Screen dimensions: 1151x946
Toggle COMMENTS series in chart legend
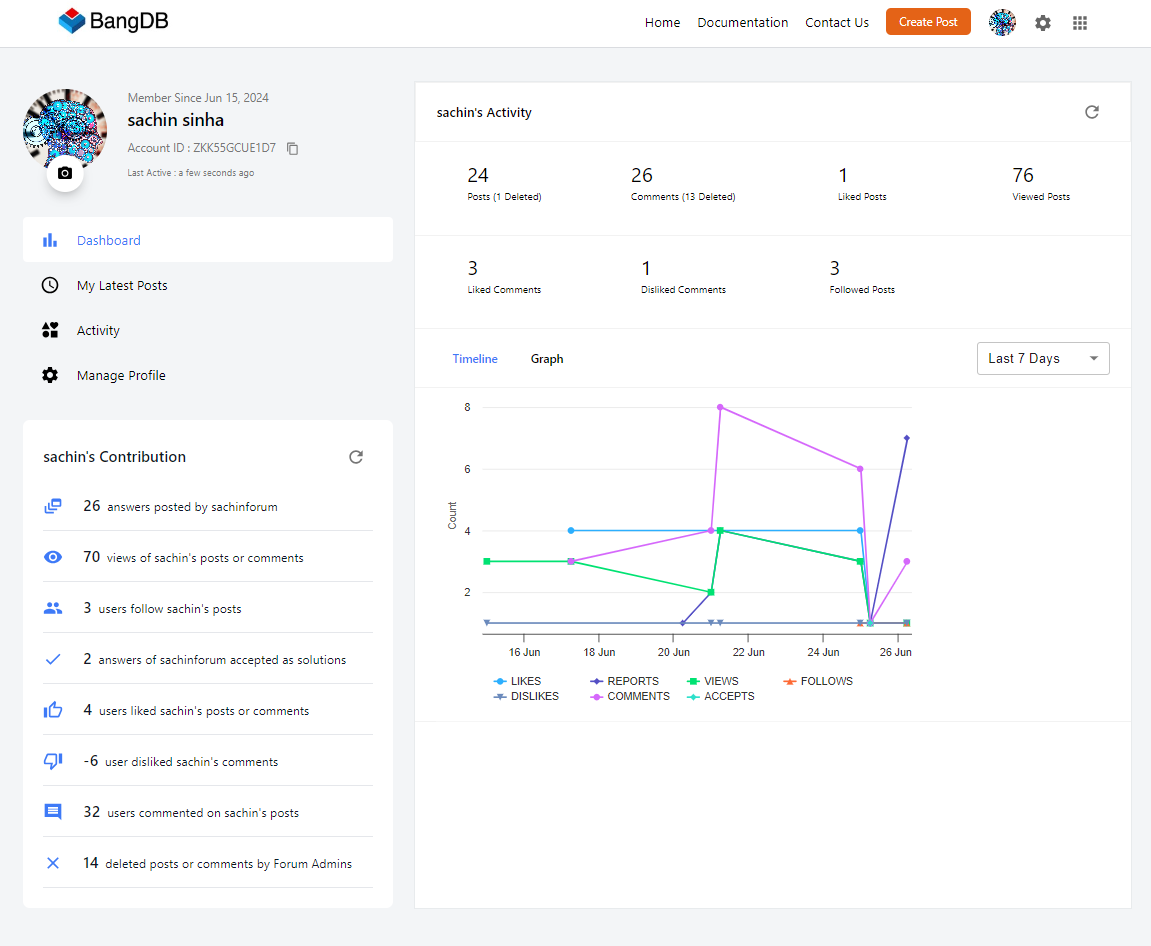coord(630,696)
